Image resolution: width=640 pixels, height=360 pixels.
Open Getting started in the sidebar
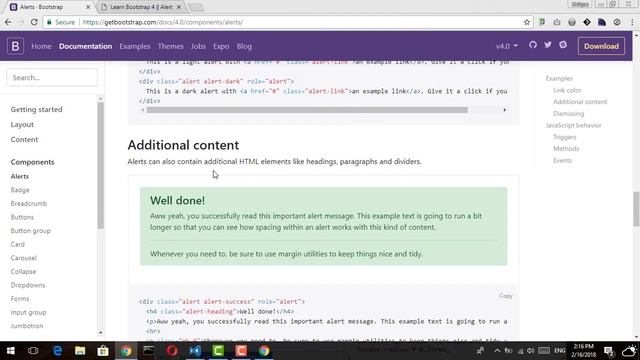tap(36, 109)
